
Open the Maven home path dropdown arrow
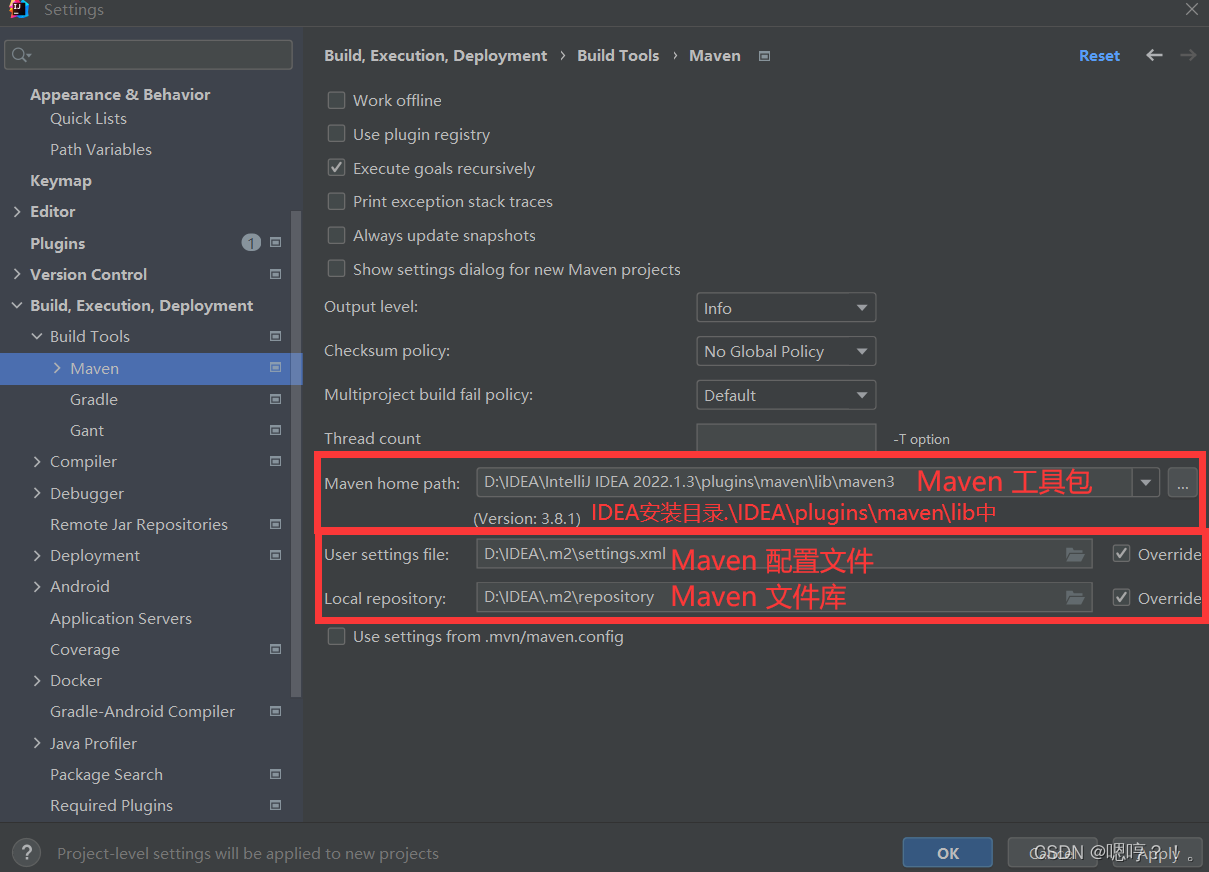point(1146,483)
